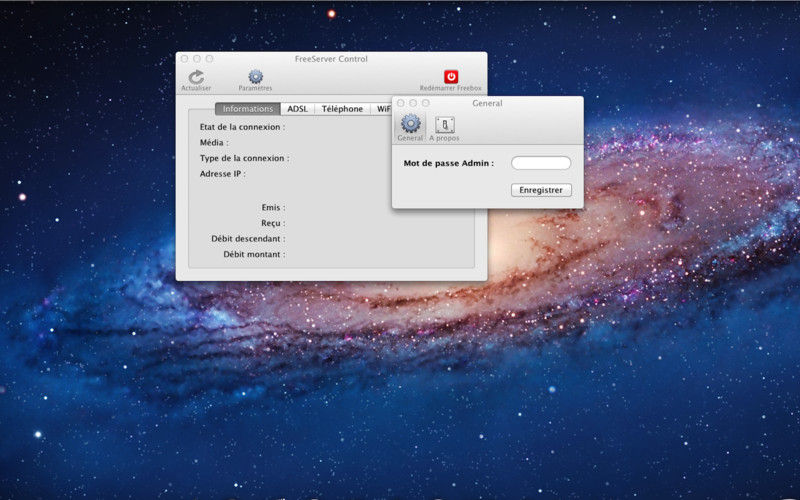This screenshot has width=800, height=500.
Task: Open the WiFi tab
Action: (x=382, y=109)
